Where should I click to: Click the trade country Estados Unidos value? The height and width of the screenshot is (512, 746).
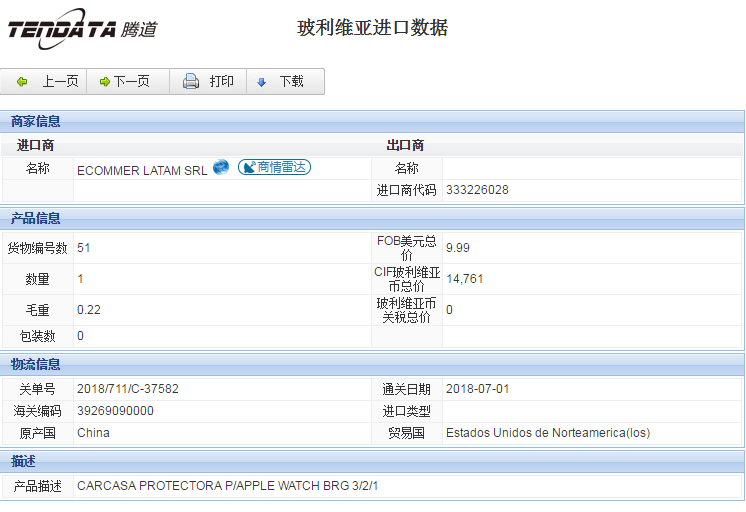[x=549, y=433]
